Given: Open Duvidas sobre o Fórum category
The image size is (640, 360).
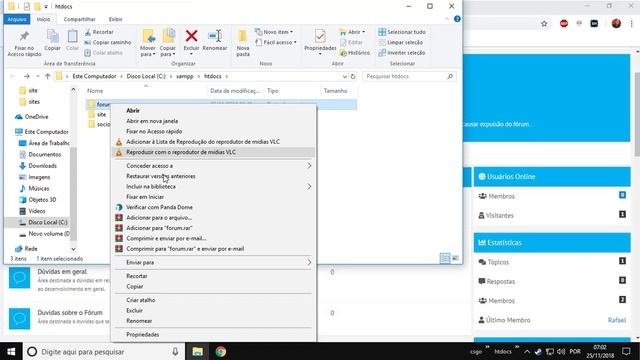Looking at the screenshot, I should (70, 313).
